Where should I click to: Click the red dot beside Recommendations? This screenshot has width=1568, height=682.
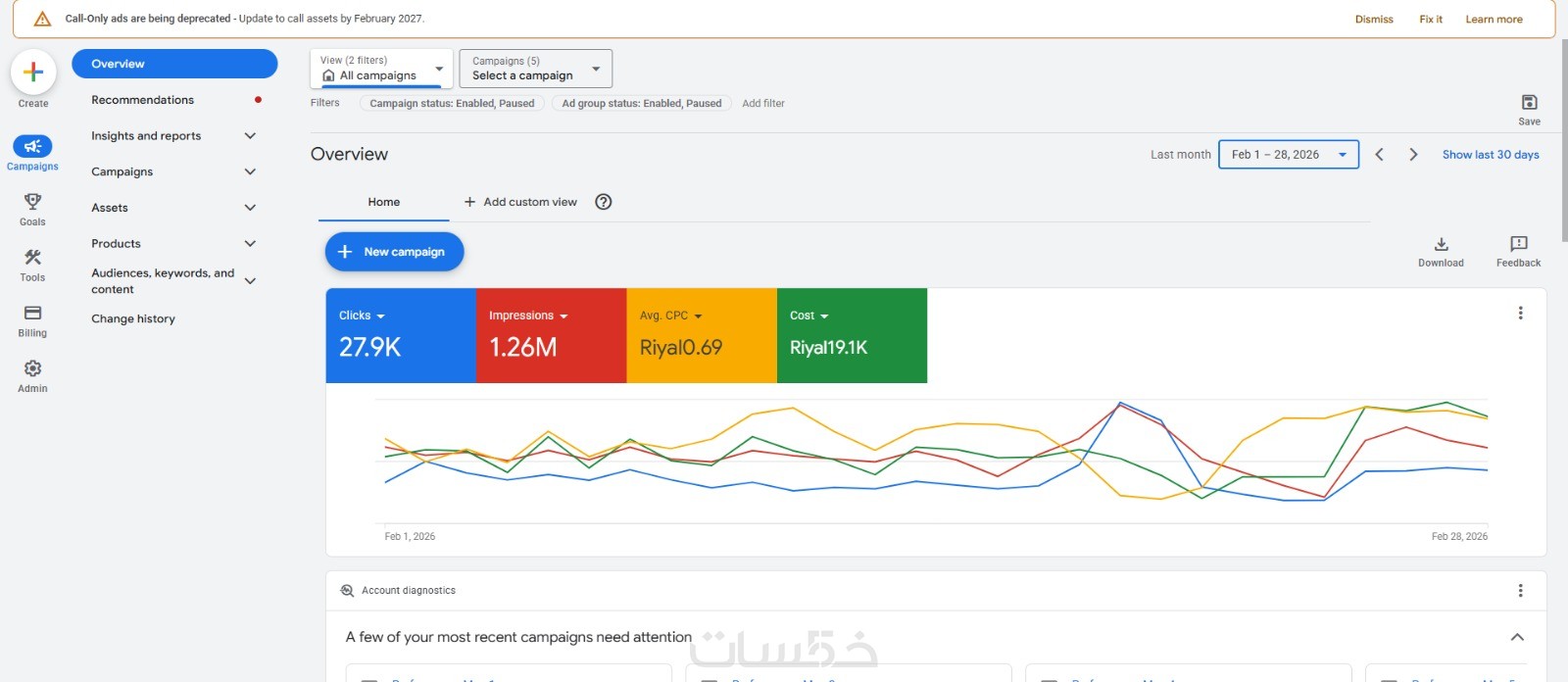(x=258, y=100)
